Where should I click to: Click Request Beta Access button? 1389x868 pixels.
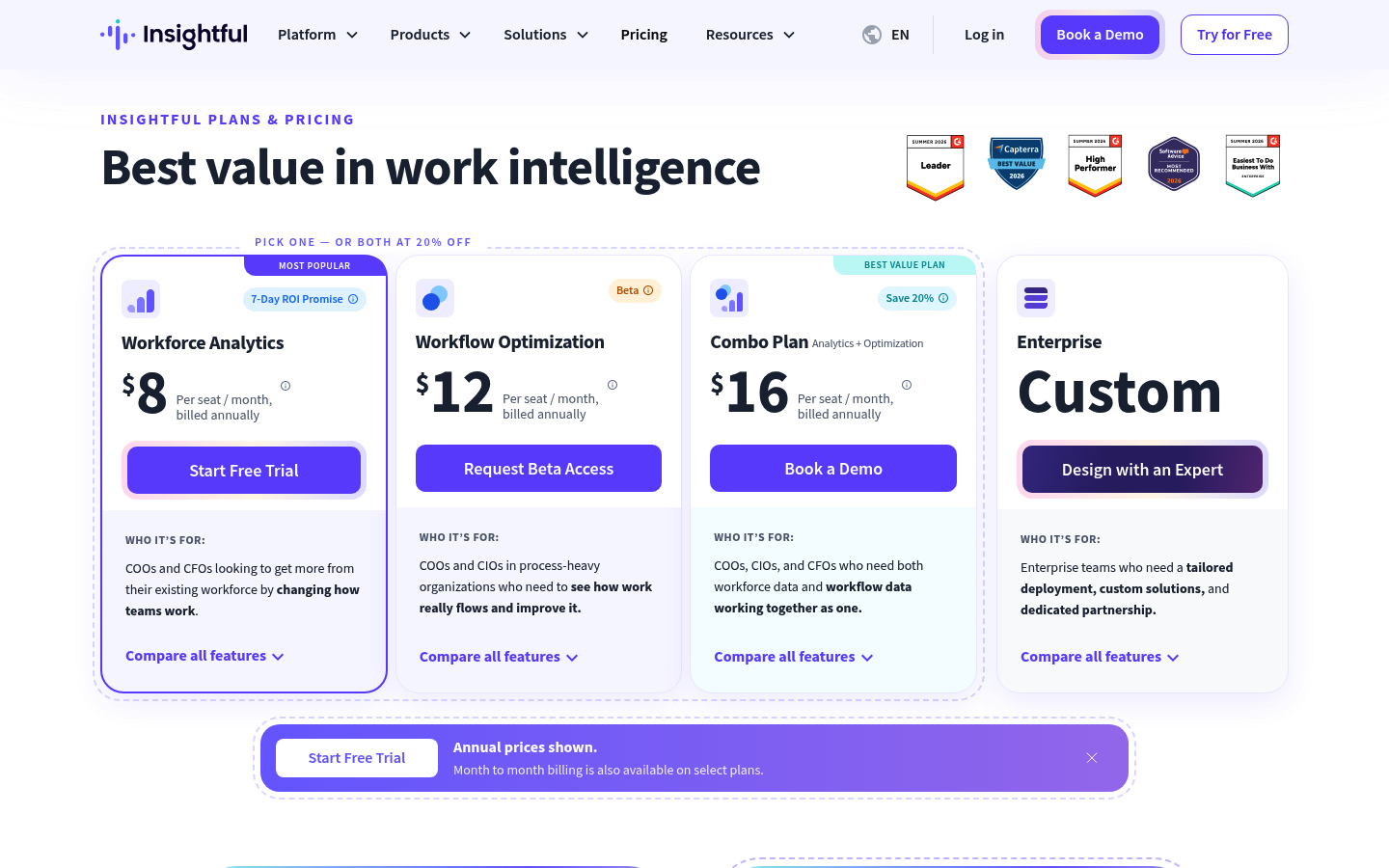click(538, 469)
